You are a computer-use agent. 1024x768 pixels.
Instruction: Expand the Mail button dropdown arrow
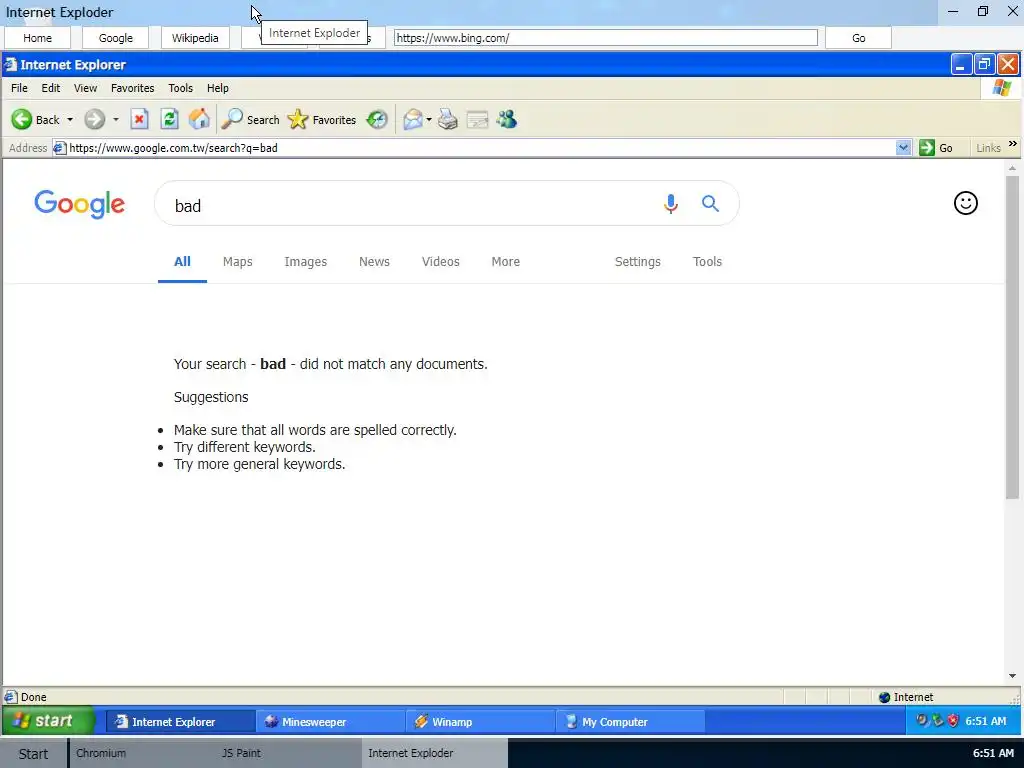[x=428, y=120]
